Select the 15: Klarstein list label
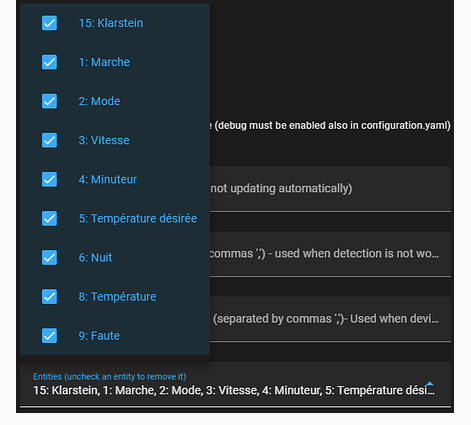 111,23
